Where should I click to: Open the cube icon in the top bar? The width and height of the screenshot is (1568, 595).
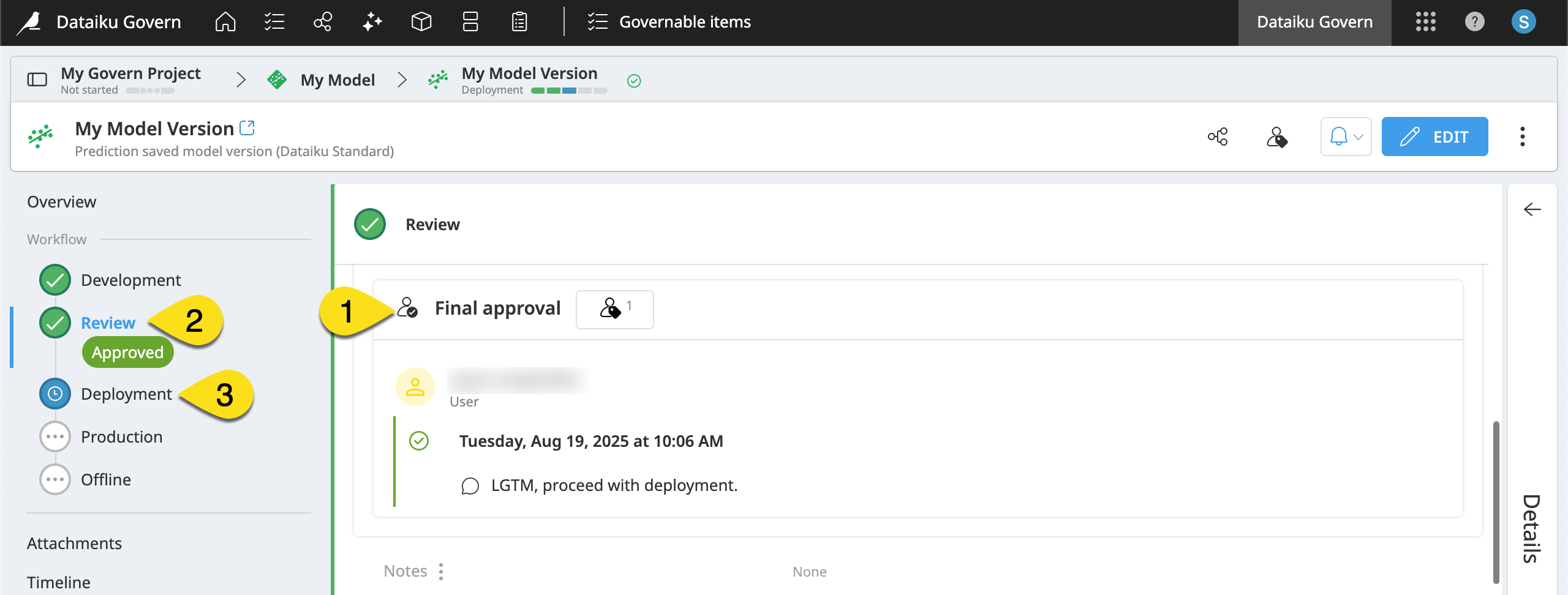[x=421, y=21]
